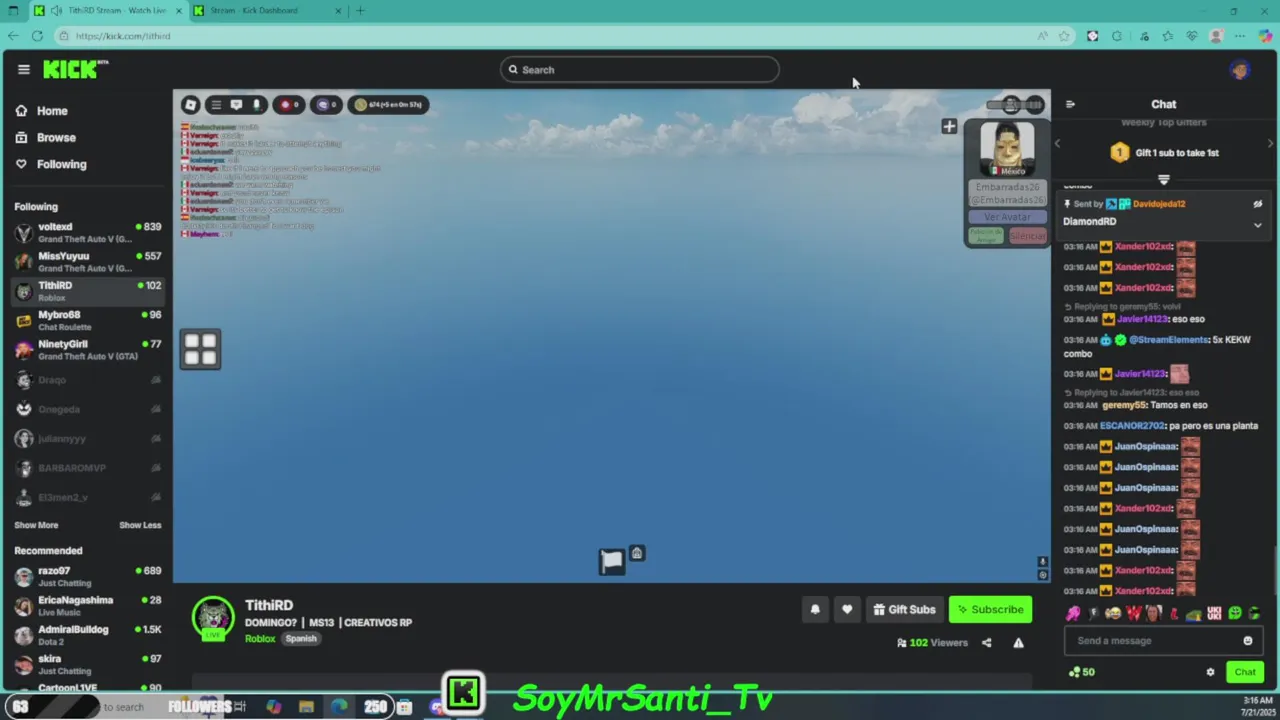Insert the pink hand emote
The height and width of the screenshot is (720, 1280).
[1073, 613]
